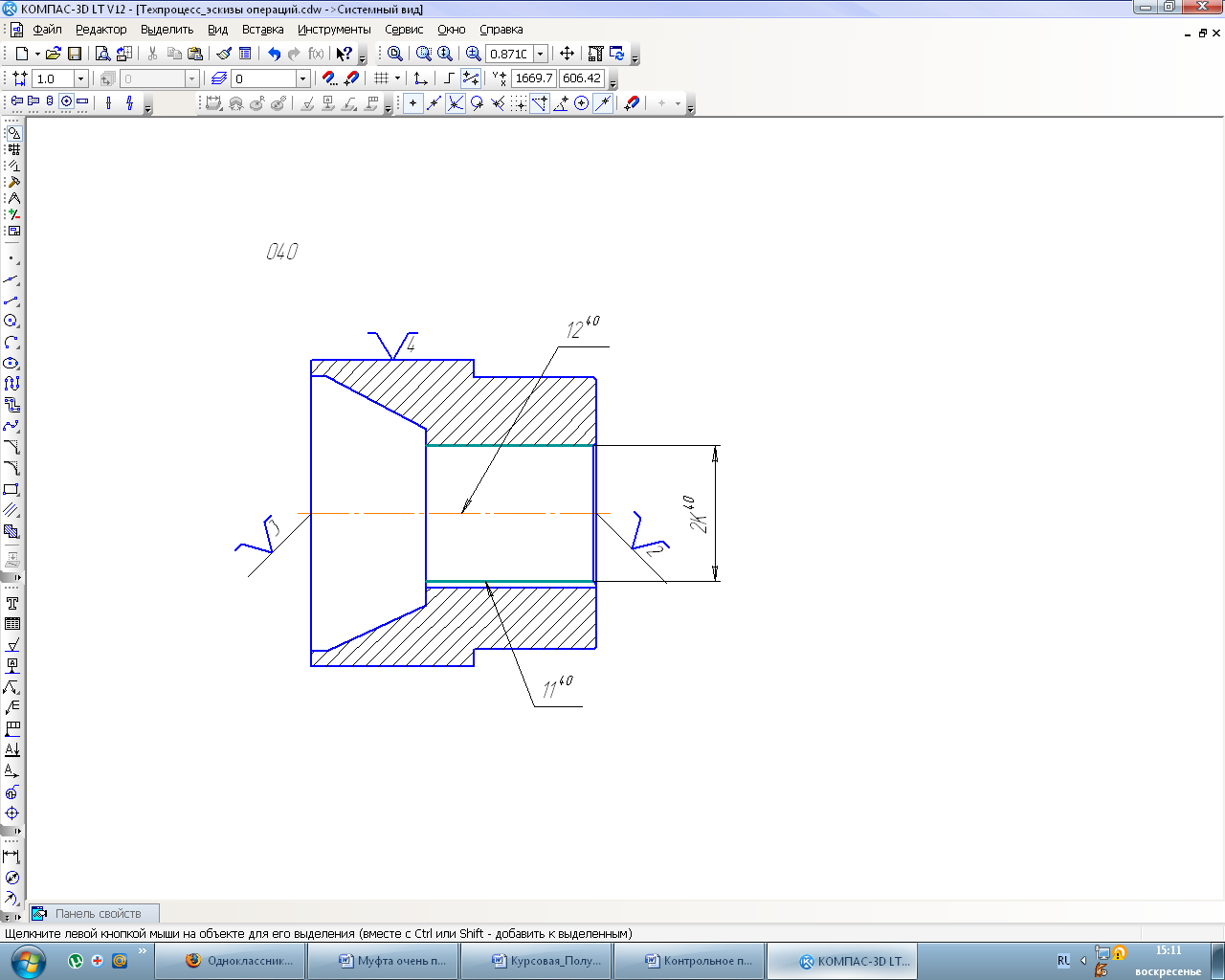This screenshot has width=1225, height=980.
Task: Select the Table insertion tool
Action: (x=12, y=624)
